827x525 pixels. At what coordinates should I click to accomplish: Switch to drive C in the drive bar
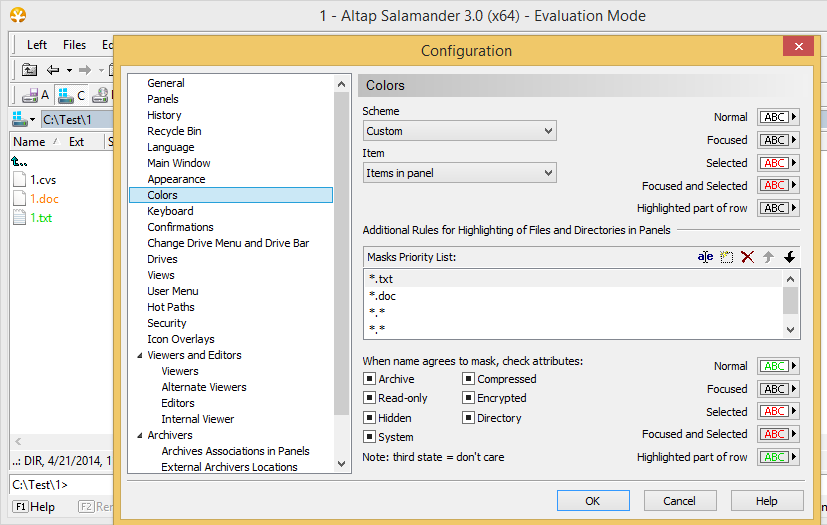[71, 95]
